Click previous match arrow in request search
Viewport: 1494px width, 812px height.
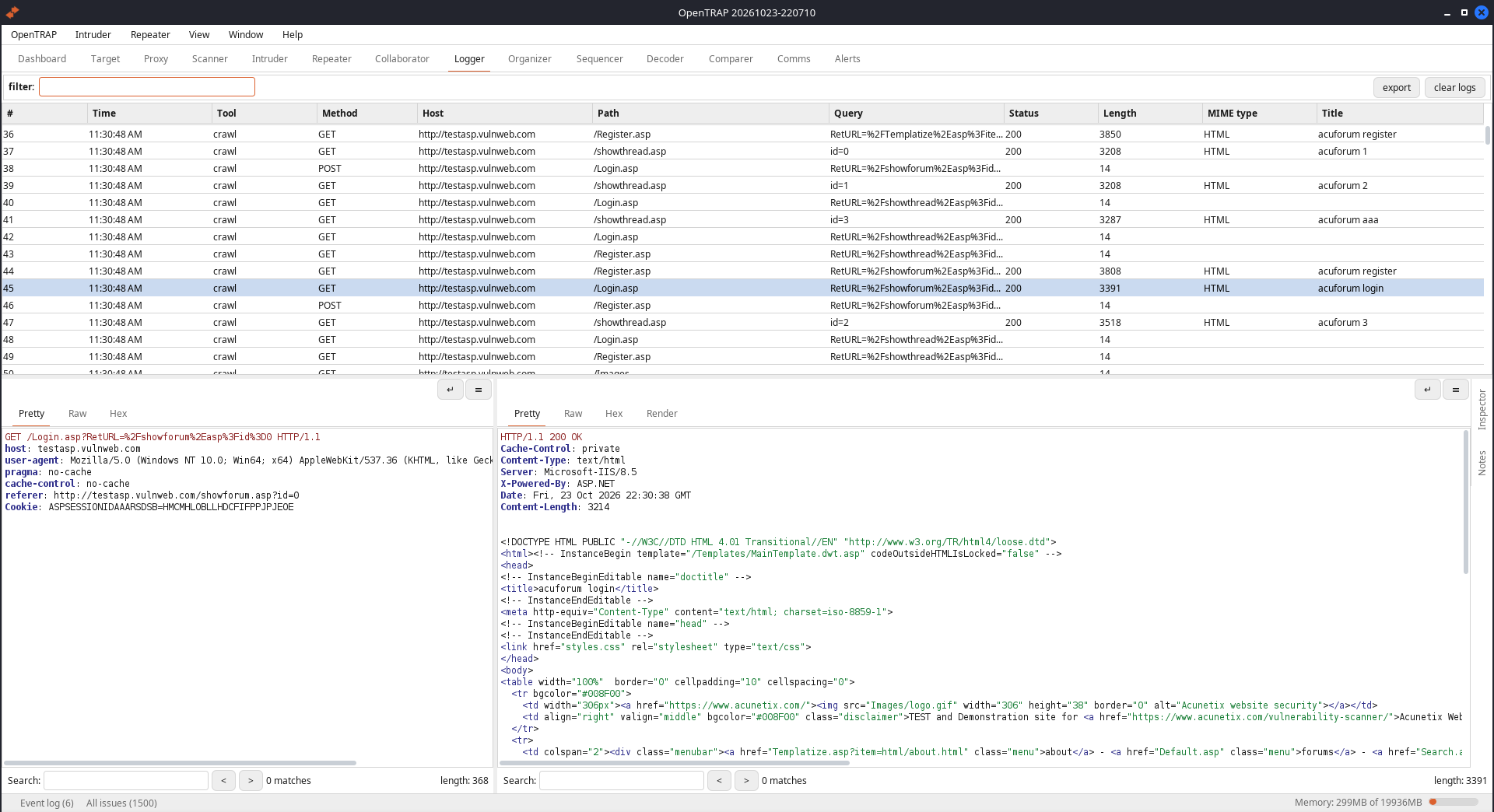pos(223,780)
